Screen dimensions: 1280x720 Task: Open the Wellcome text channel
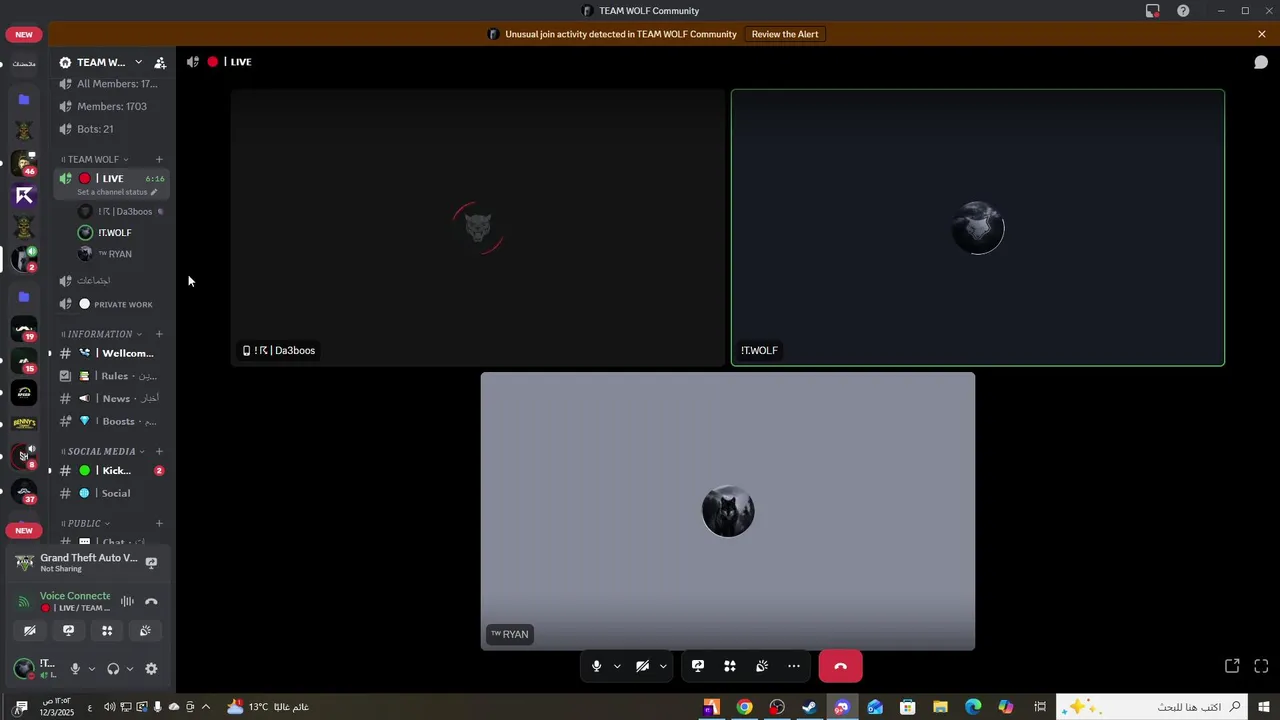112,353
